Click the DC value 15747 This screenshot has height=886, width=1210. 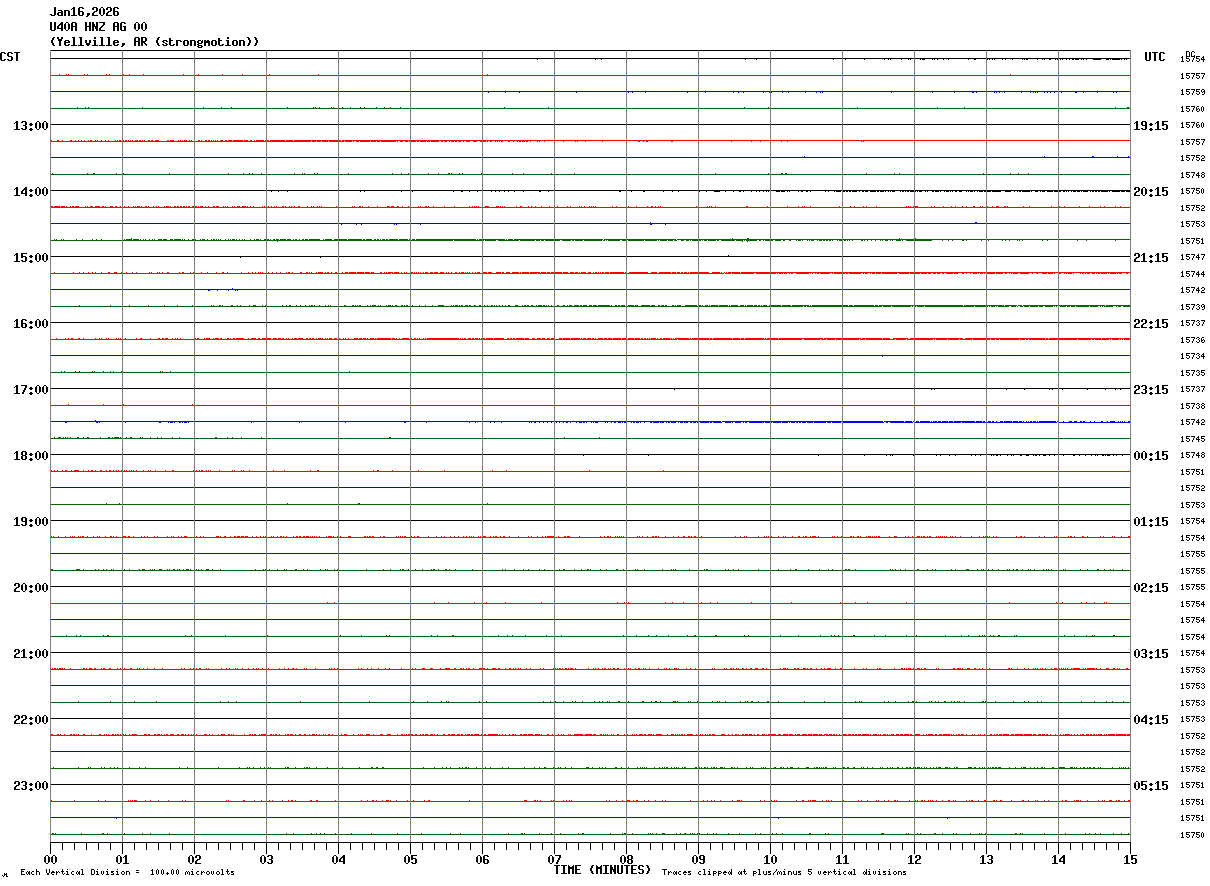(1192, 258)
